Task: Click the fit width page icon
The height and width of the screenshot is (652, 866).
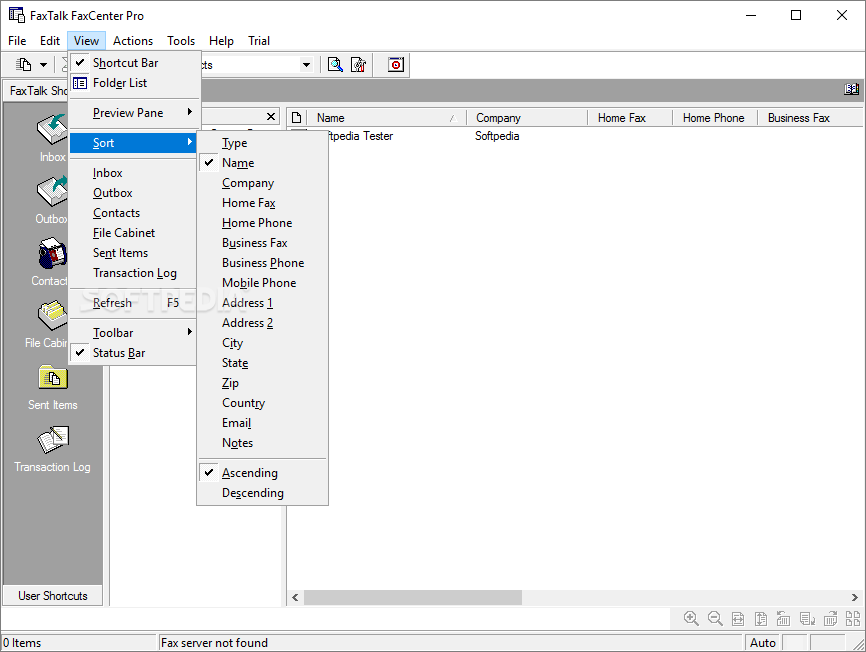Action: (x=738, y=619)
